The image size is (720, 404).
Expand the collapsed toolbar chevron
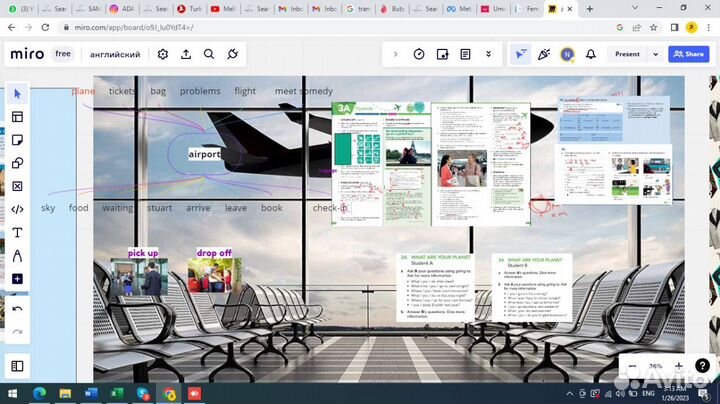click(395, 54)
